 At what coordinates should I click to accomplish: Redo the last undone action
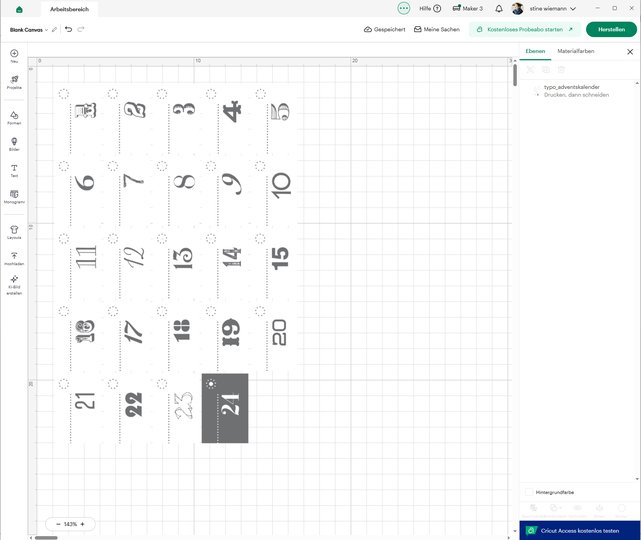[81, 29]
